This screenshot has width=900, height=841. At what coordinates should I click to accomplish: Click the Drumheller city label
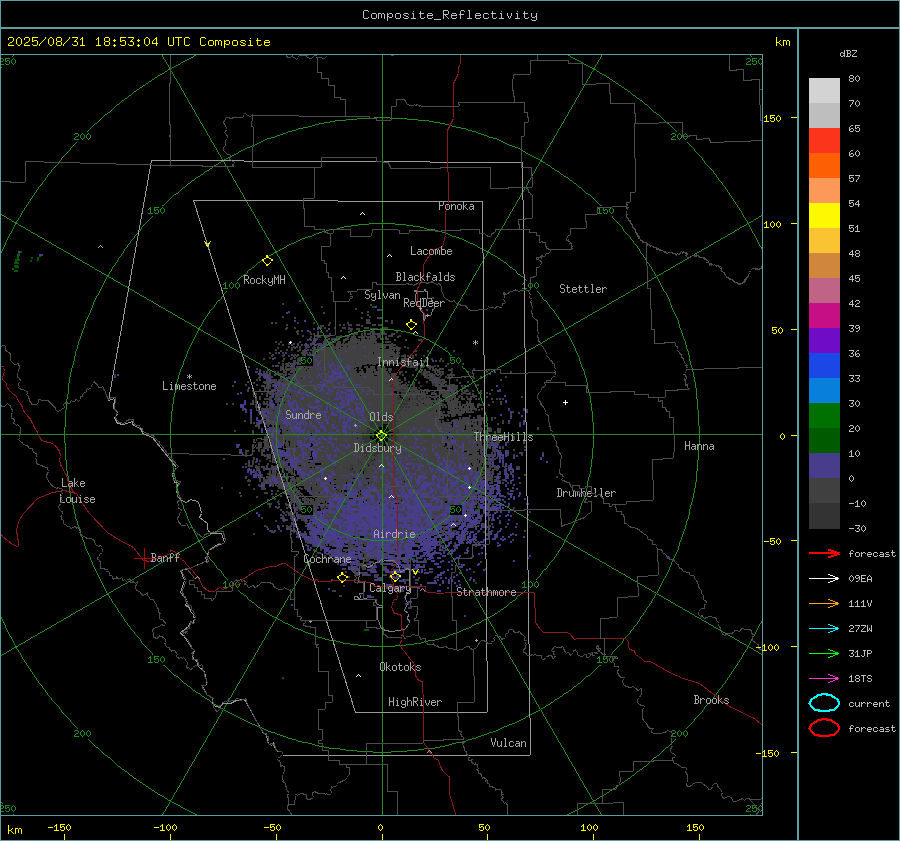pos(586,493)
